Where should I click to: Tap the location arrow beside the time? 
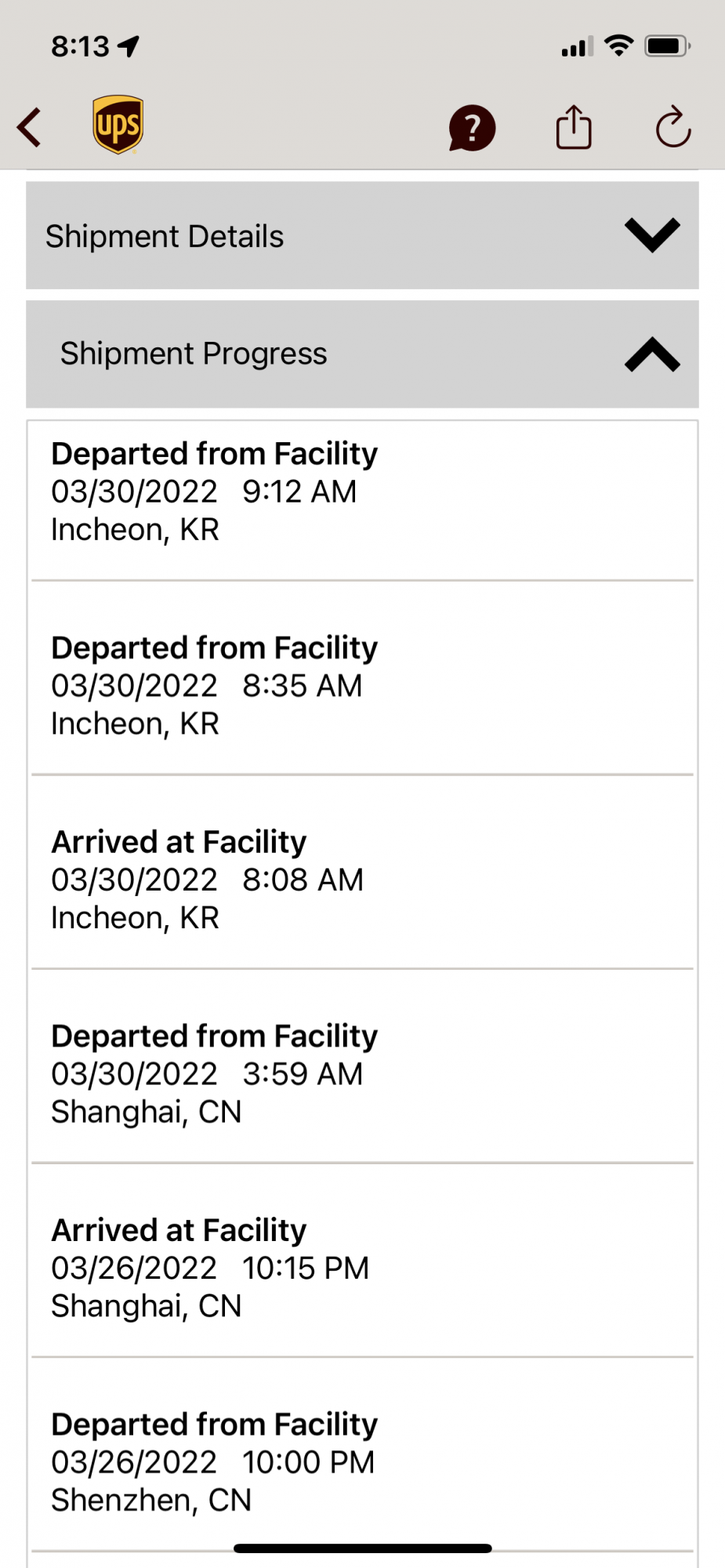point(129,47)
